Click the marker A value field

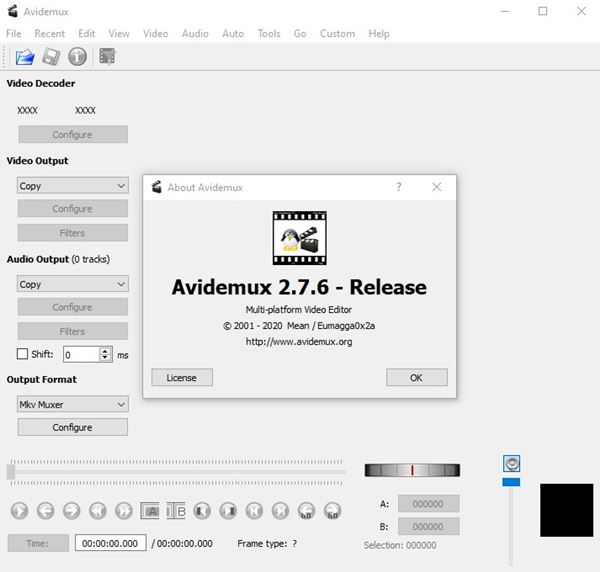[429, 504]
